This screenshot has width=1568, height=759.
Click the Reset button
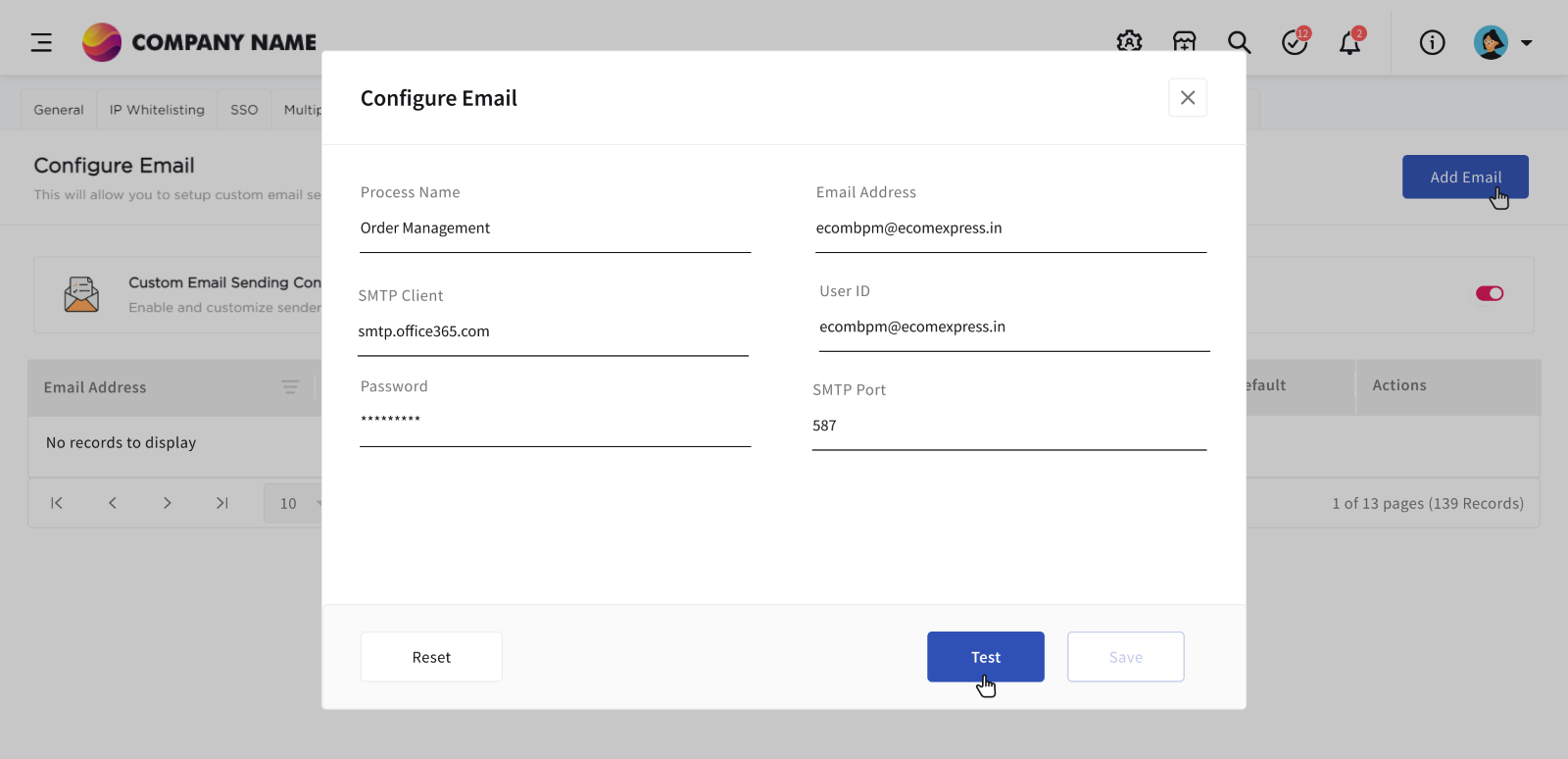point(431,657)
